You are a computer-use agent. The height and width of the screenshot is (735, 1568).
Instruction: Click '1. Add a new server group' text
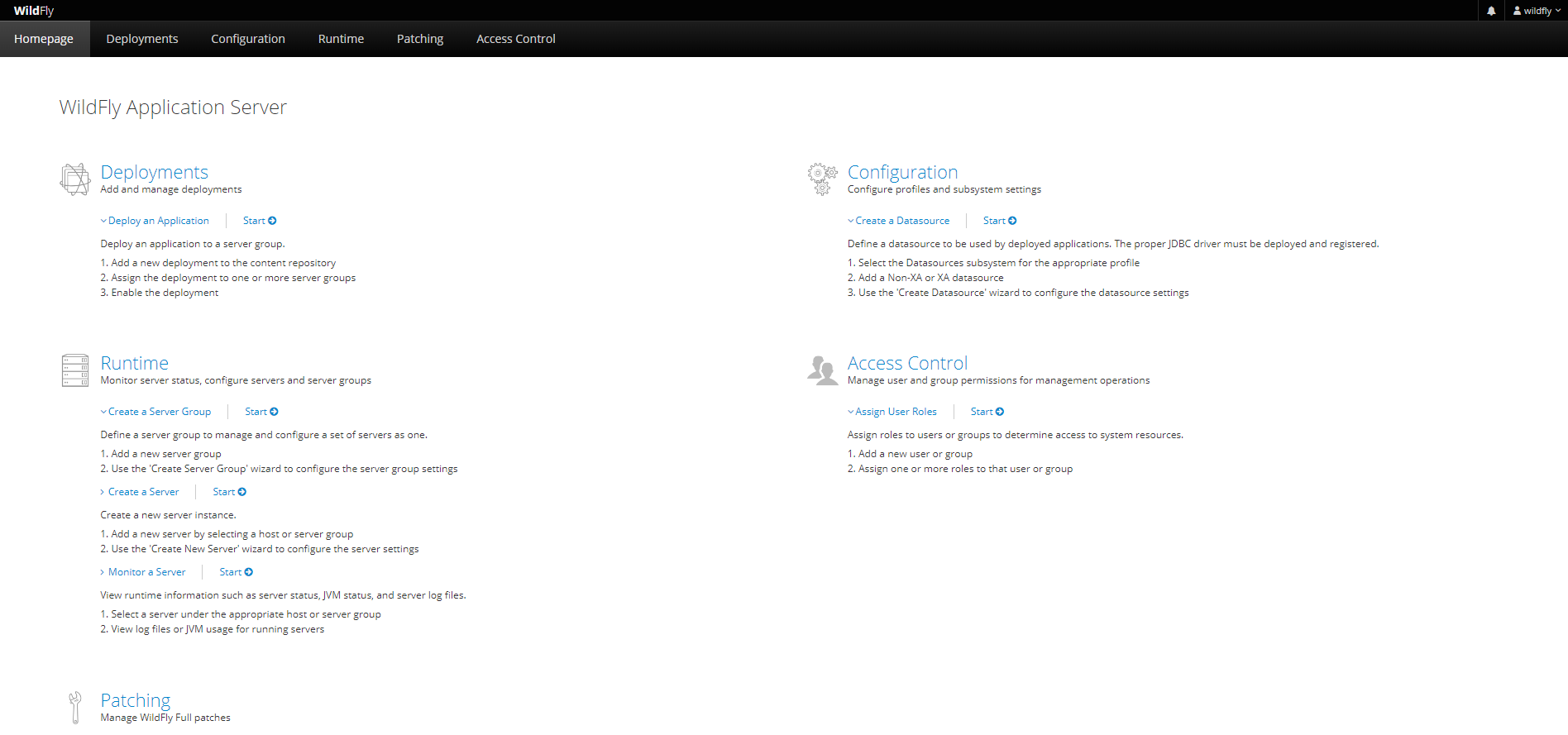160,454
